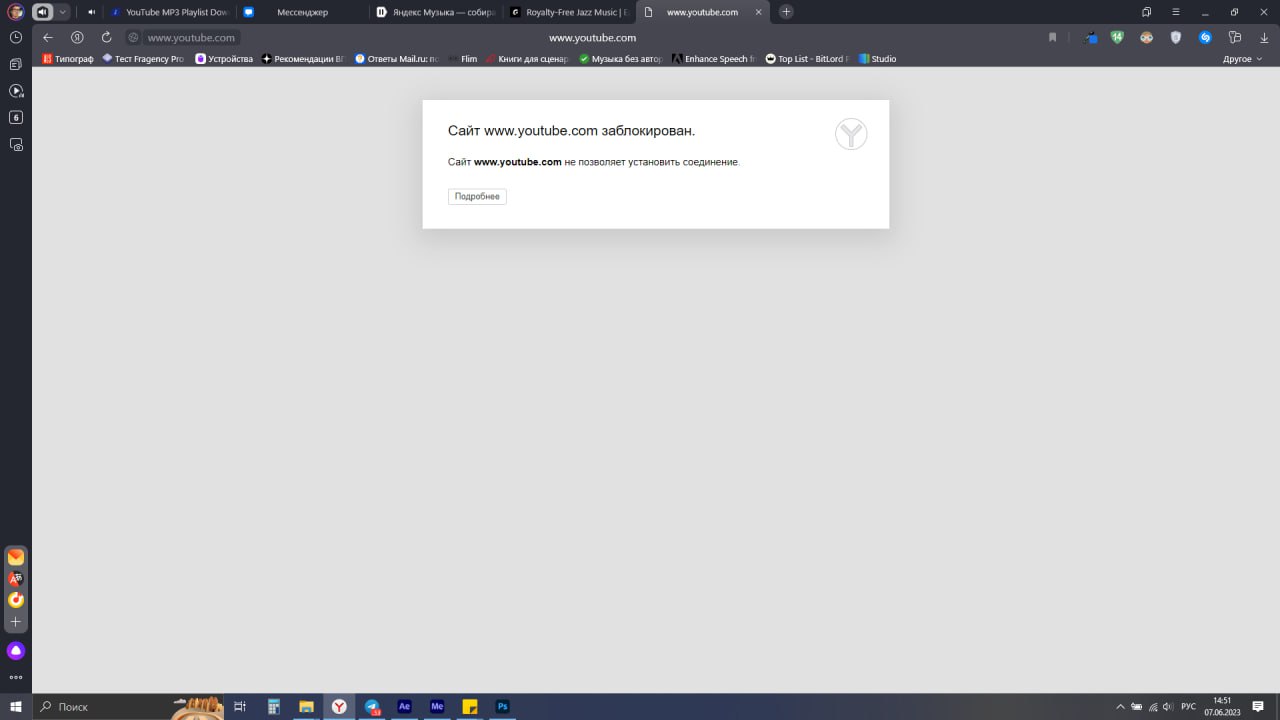This screenshot has height=720, width=1280.
Task: Open the Shazam extension icon
Action: pos(1205,37)
